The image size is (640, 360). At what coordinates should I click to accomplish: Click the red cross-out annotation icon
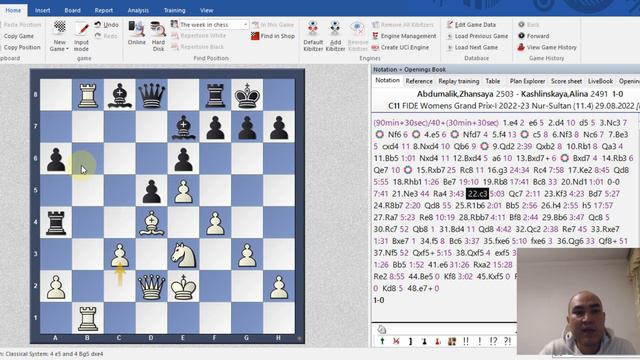(396, 341)
